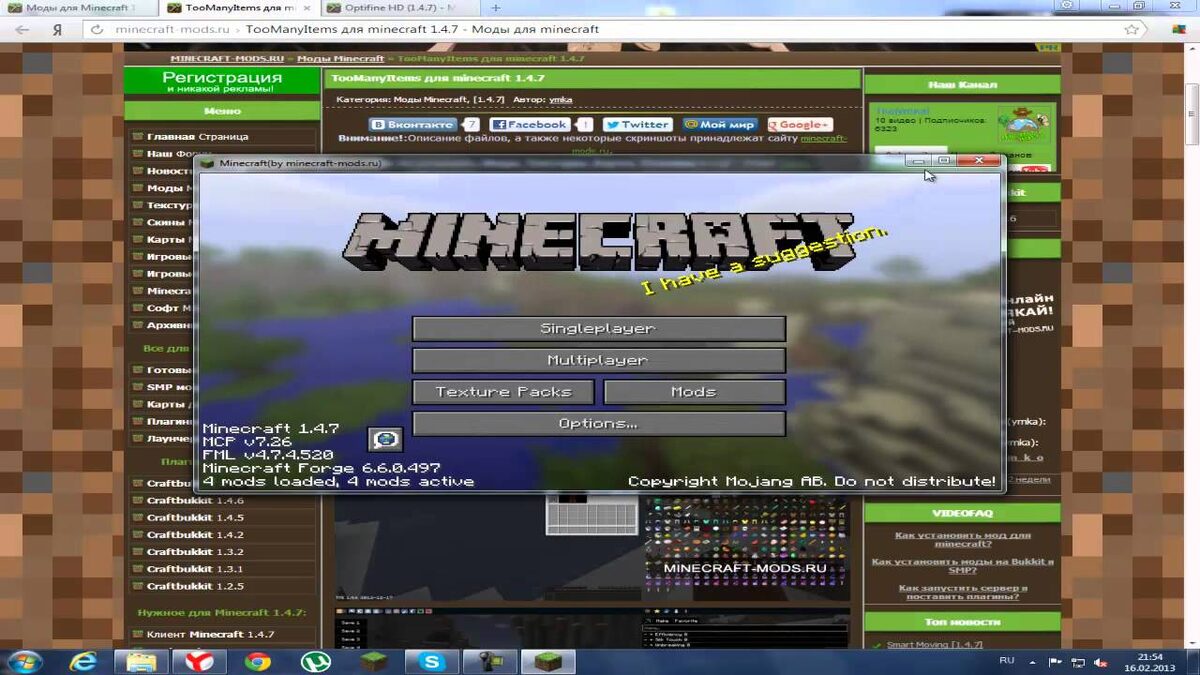Click the browser back arrow
Viewport: 1200px width, 675px height.
[21, 29]
